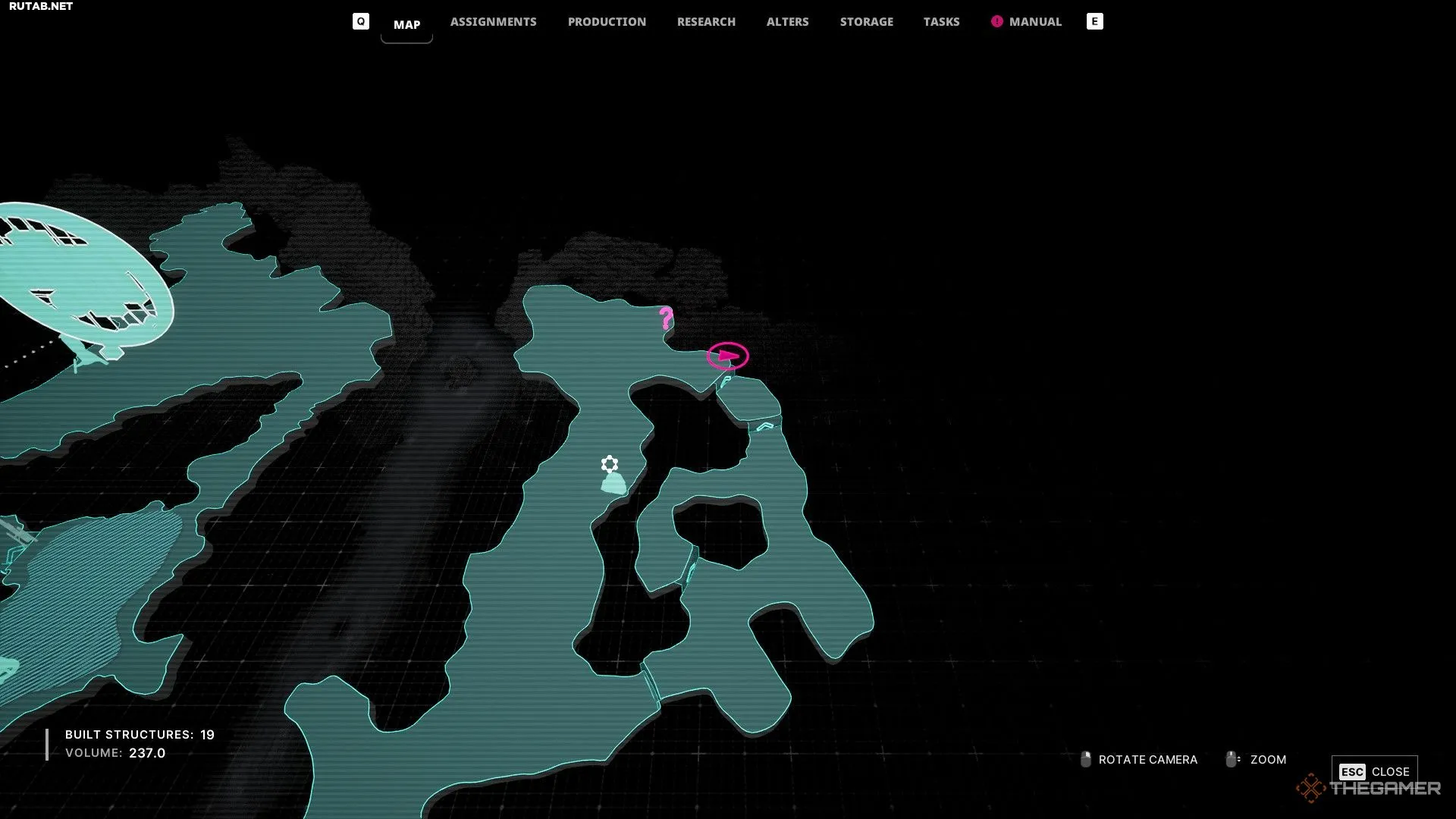This screenshot has height=819, width=1456.
Task: Click the Q previous-tab key icon
Action: coord(361,21)
